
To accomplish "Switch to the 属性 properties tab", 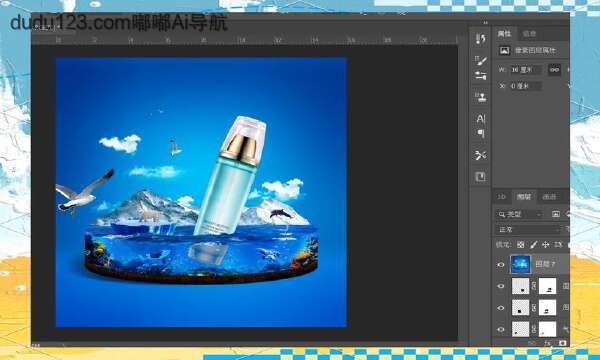I will pyautogui.click(x=504, y=34).
